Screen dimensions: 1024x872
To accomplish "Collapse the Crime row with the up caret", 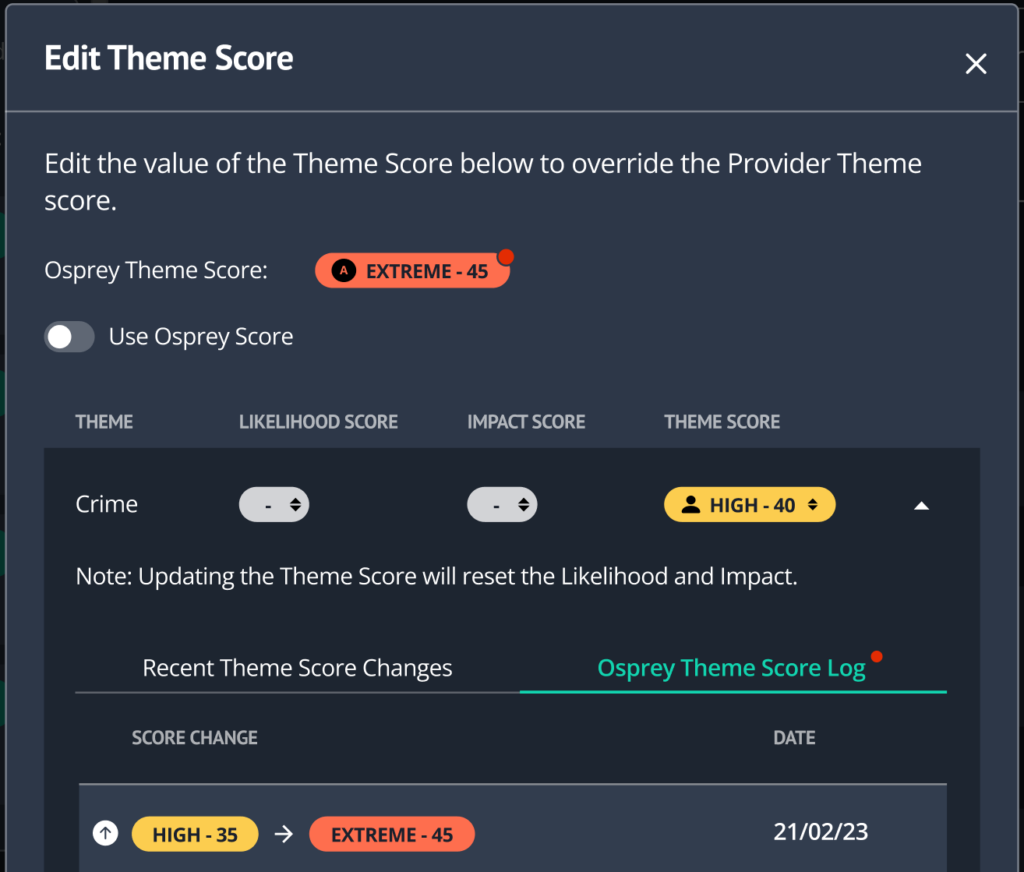I will click(921, 506).
